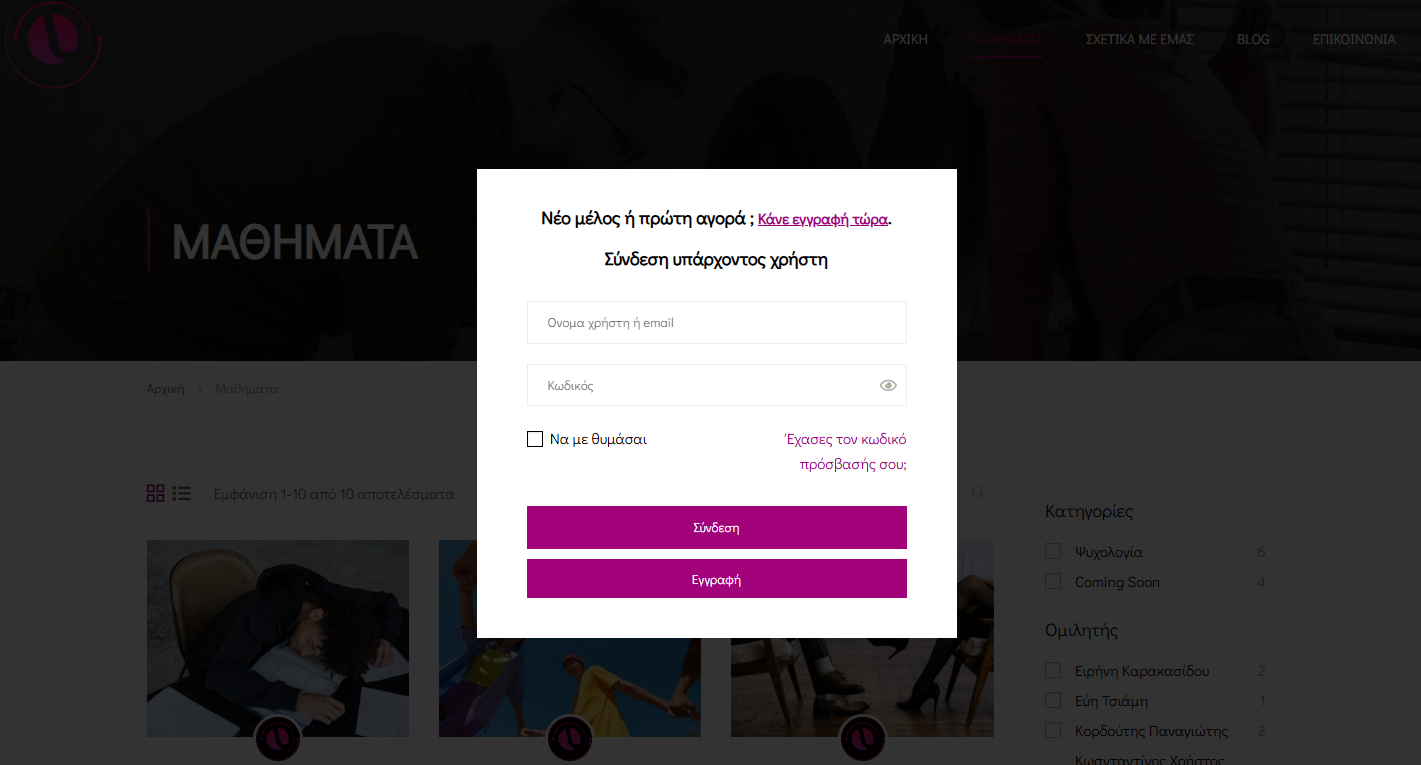Click instructor avatar on first course card
Viewport: 1421px width, 765px height.
click(278, 739)
